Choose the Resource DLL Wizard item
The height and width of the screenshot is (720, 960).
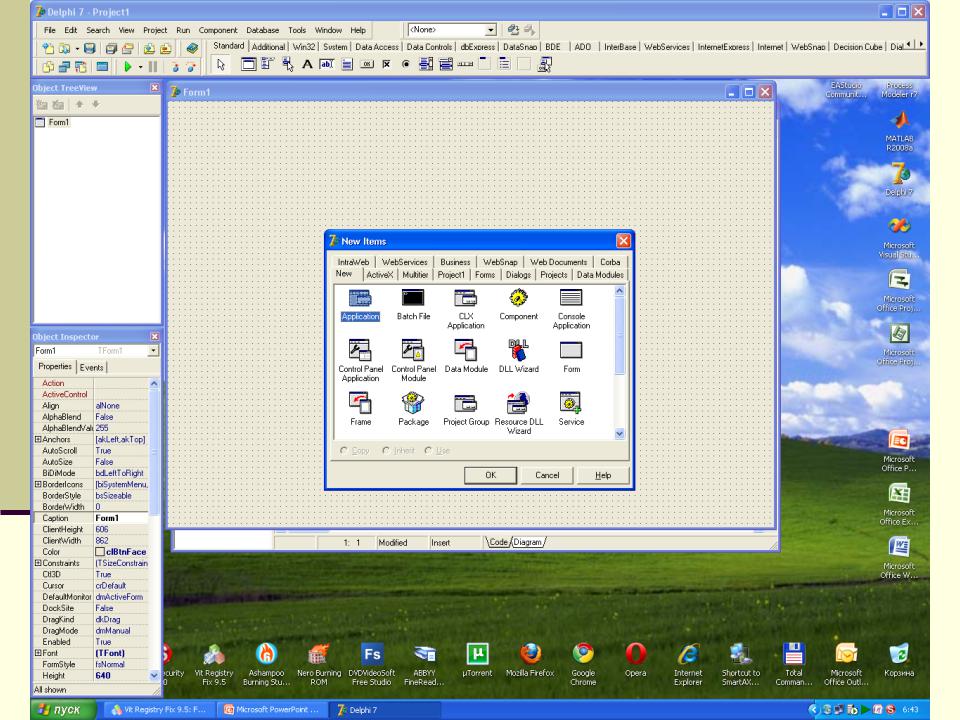519,414
